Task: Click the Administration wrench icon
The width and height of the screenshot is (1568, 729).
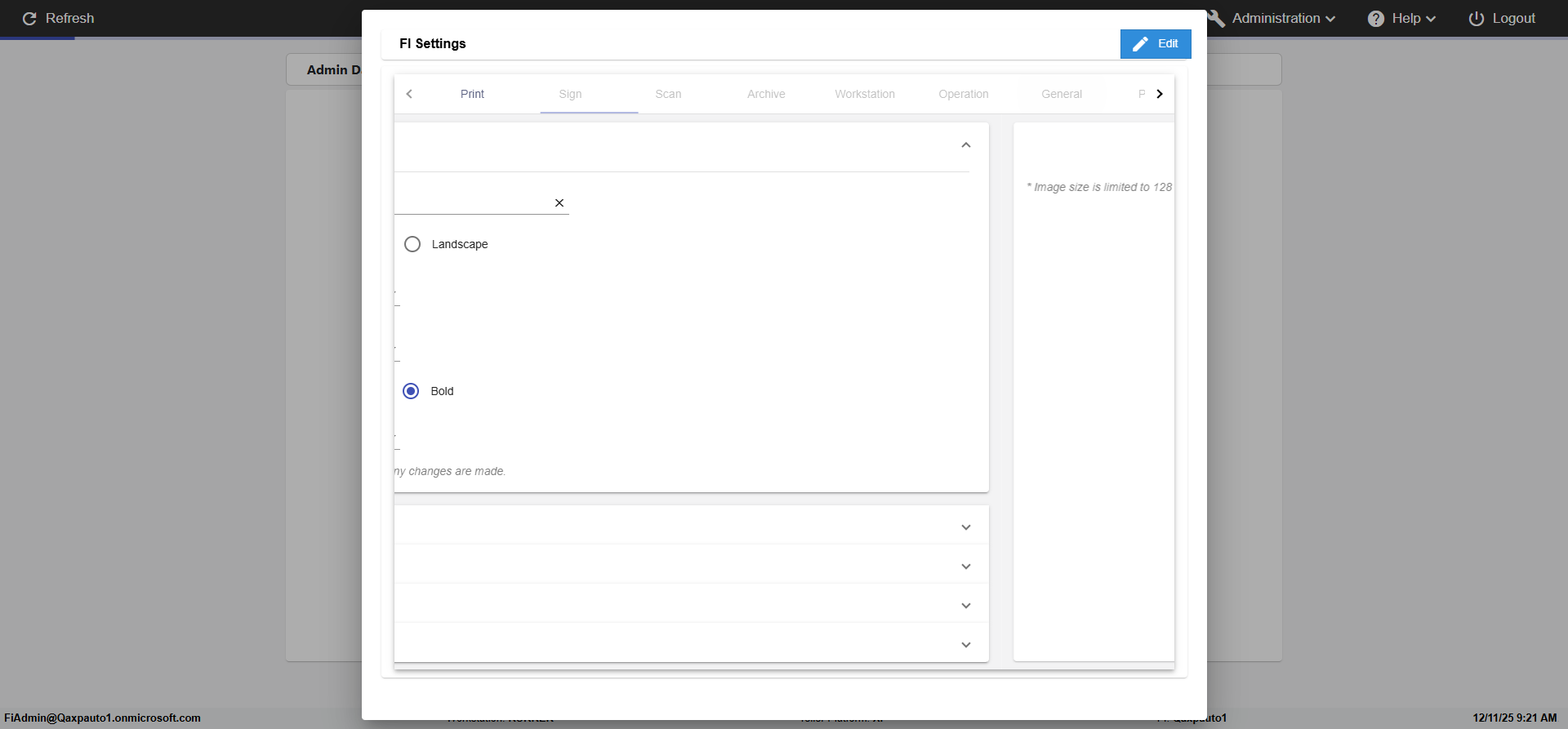Action: [1216, 19]
